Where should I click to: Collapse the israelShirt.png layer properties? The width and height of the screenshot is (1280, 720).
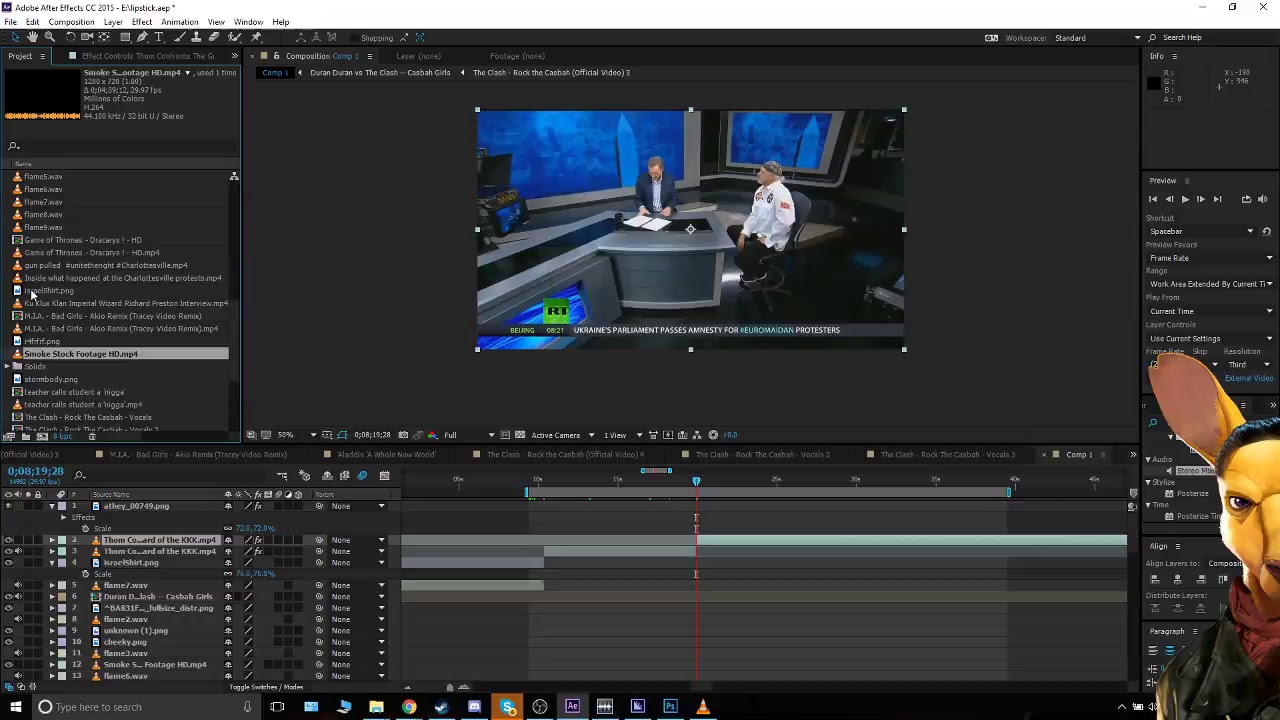[x=52, y=562]
